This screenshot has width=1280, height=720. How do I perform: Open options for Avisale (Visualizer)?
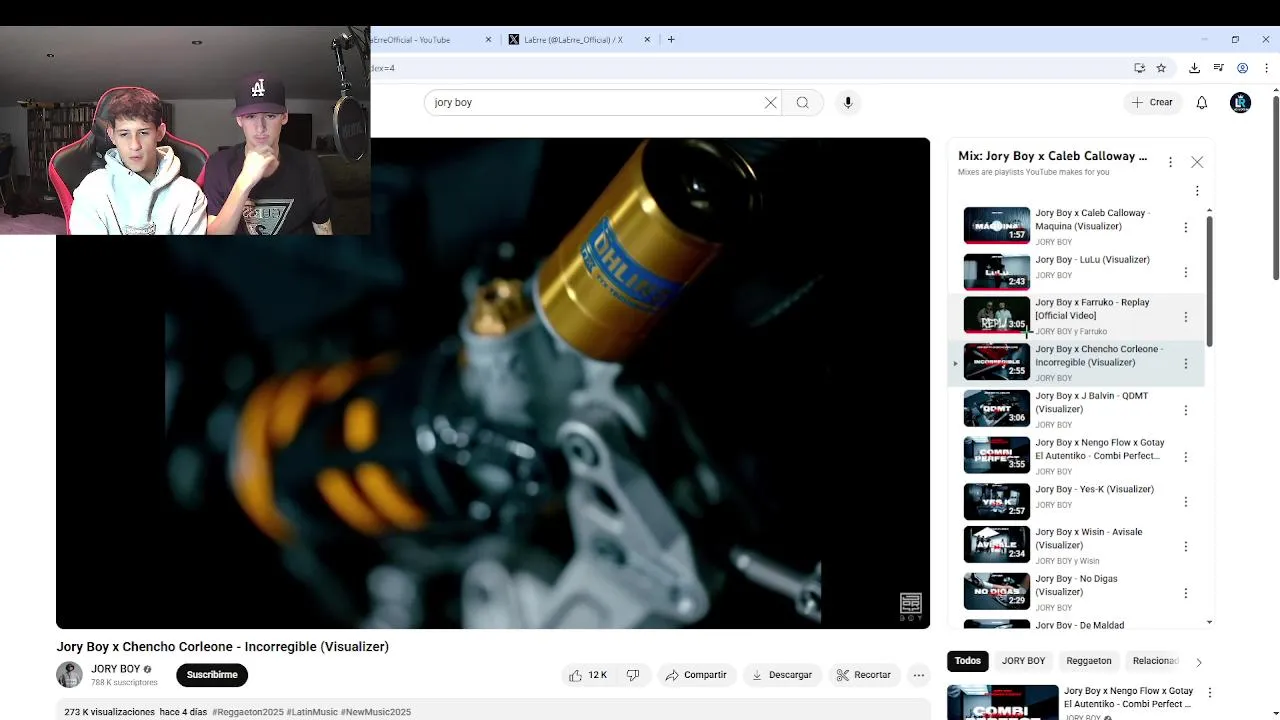(1186, 547)
